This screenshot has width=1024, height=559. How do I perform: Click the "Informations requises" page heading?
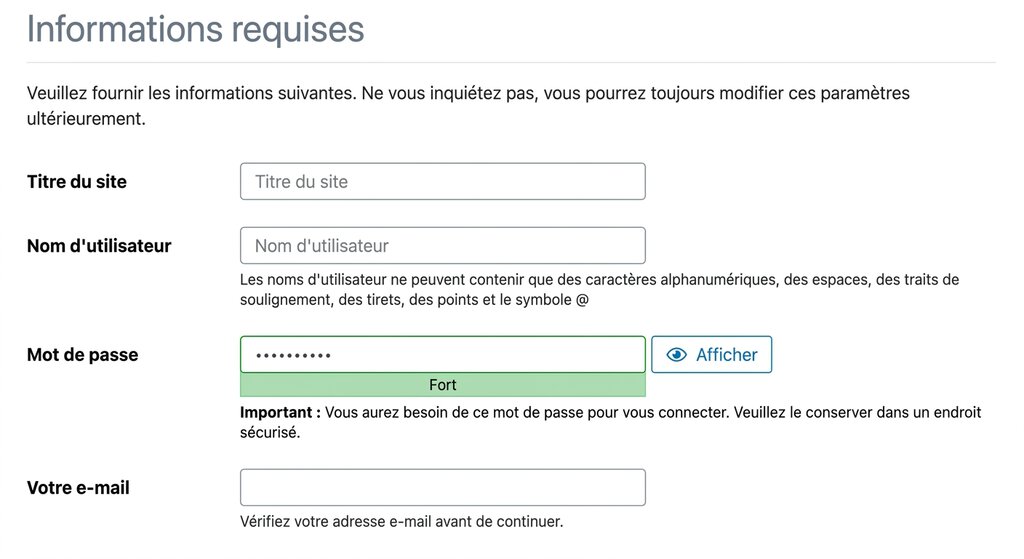195,29
